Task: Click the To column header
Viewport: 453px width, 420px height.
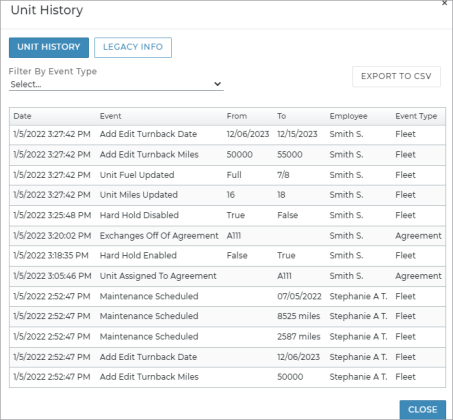Action: click(x=281, y=116)
